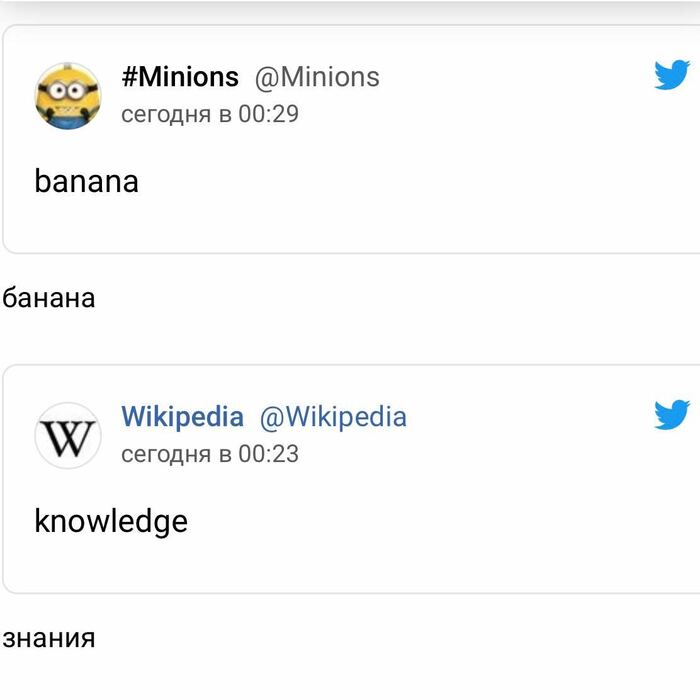Click the Twitter bird icon on Wikipedia tweet
Screen dimensions: 700x700
tap(671, 414)
